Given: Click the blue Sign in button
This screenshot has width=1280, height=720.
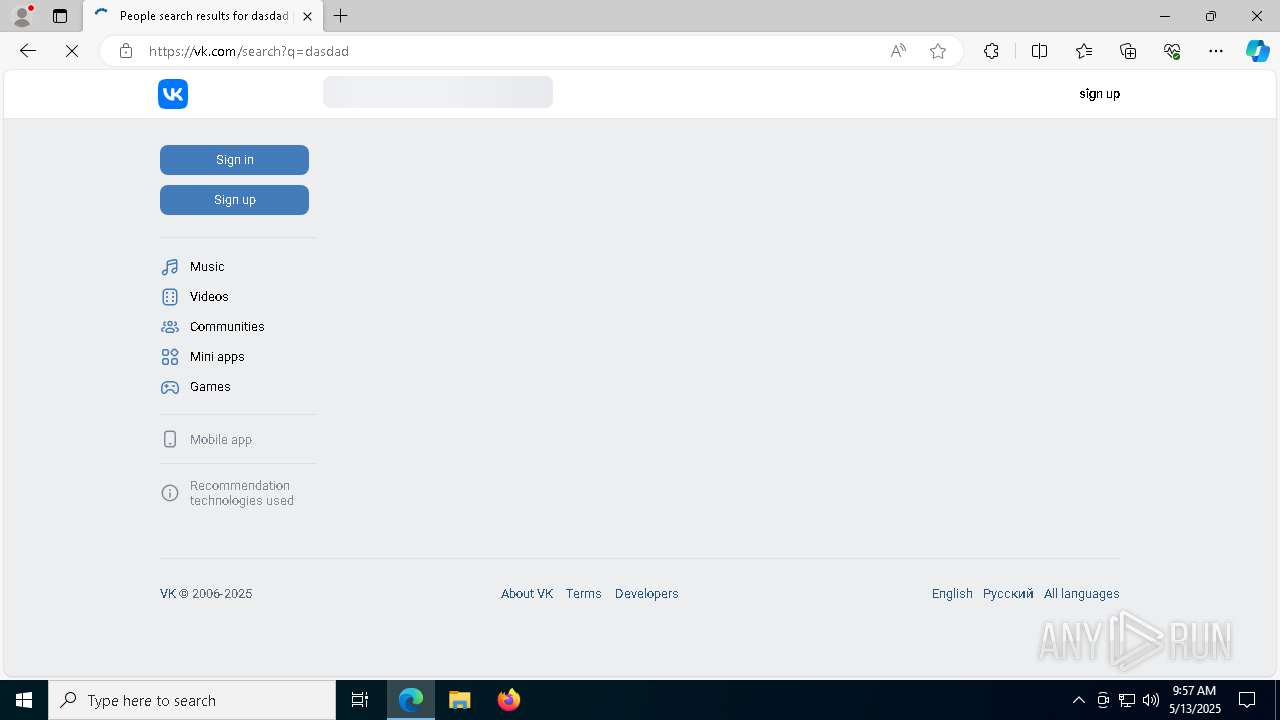Looking at the screenshot, I should click(x=234, y=160).
